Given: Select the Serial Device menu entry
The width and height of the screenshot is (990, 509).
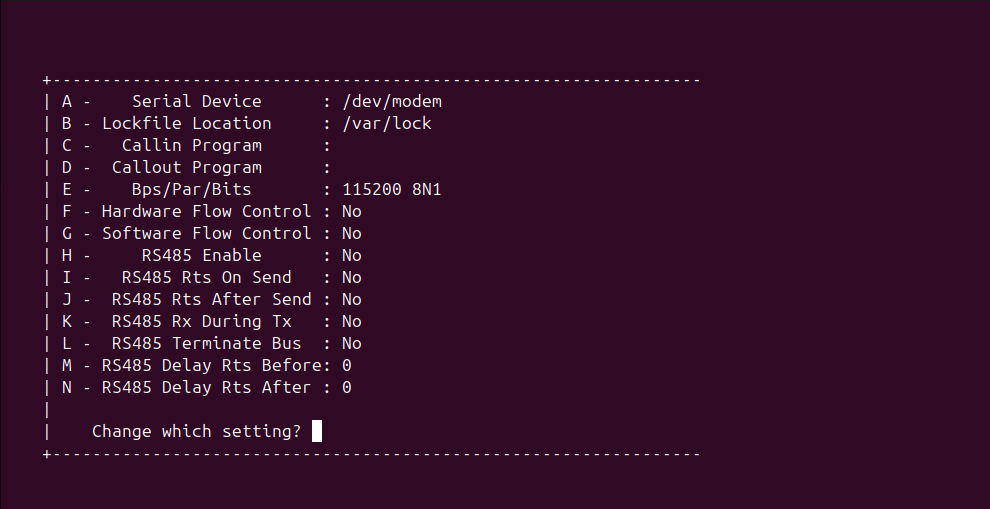Looking at the screenshot, I should 196,102.
